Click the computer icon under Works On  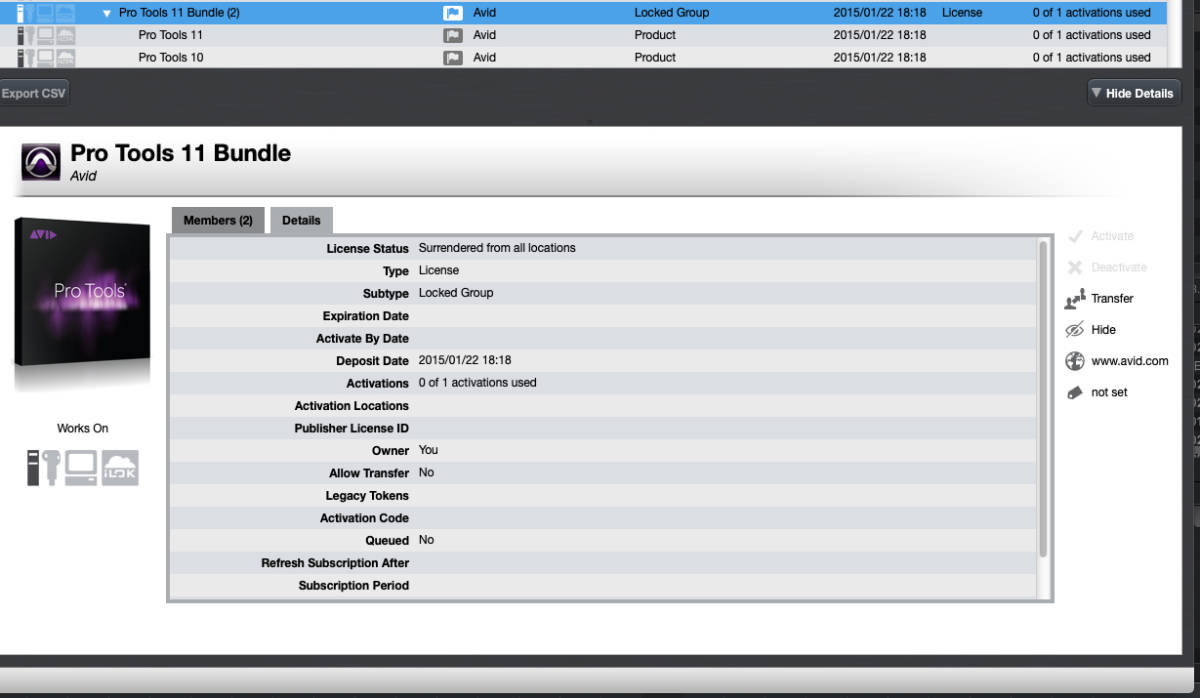click(81, 468)
